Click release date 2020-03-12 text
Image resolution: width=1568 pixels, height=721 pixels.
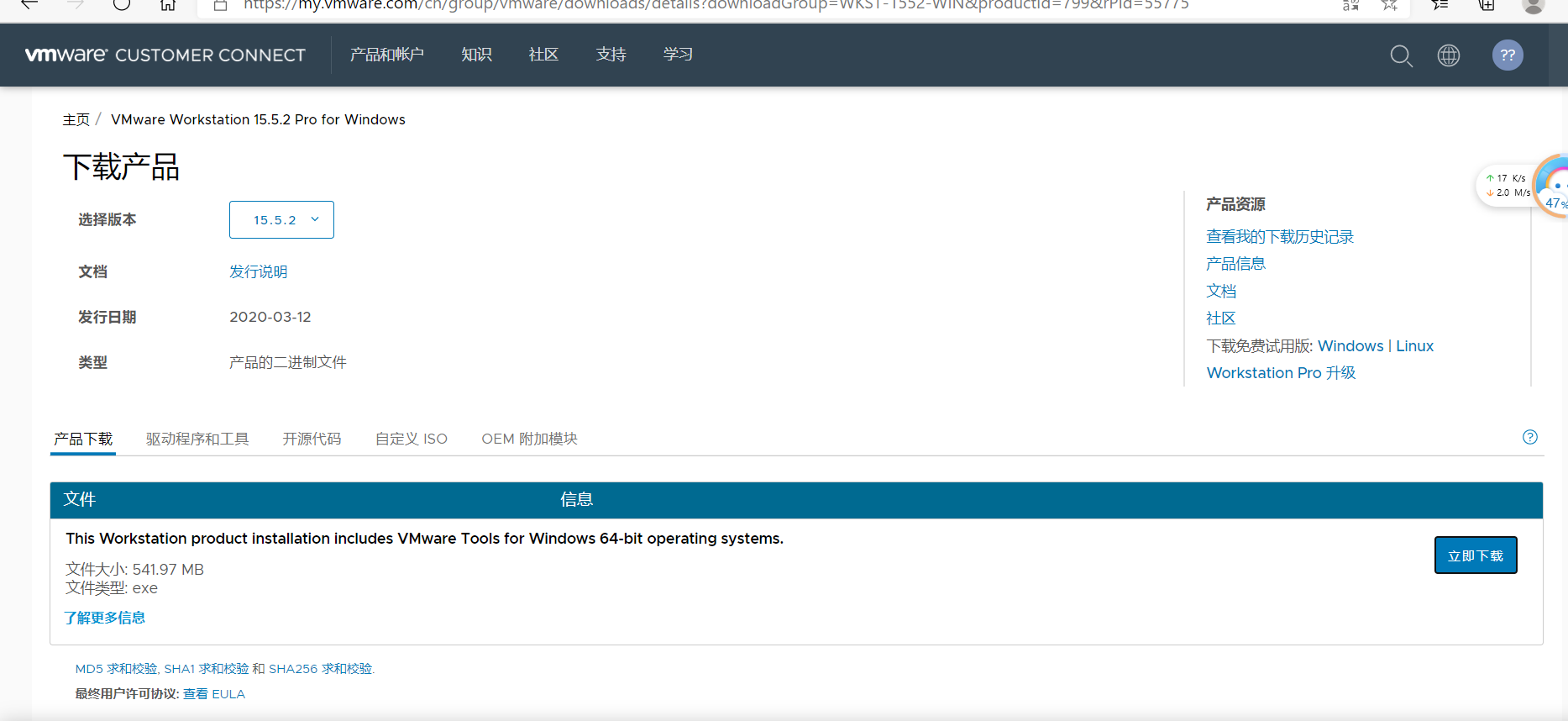point(270,317)
